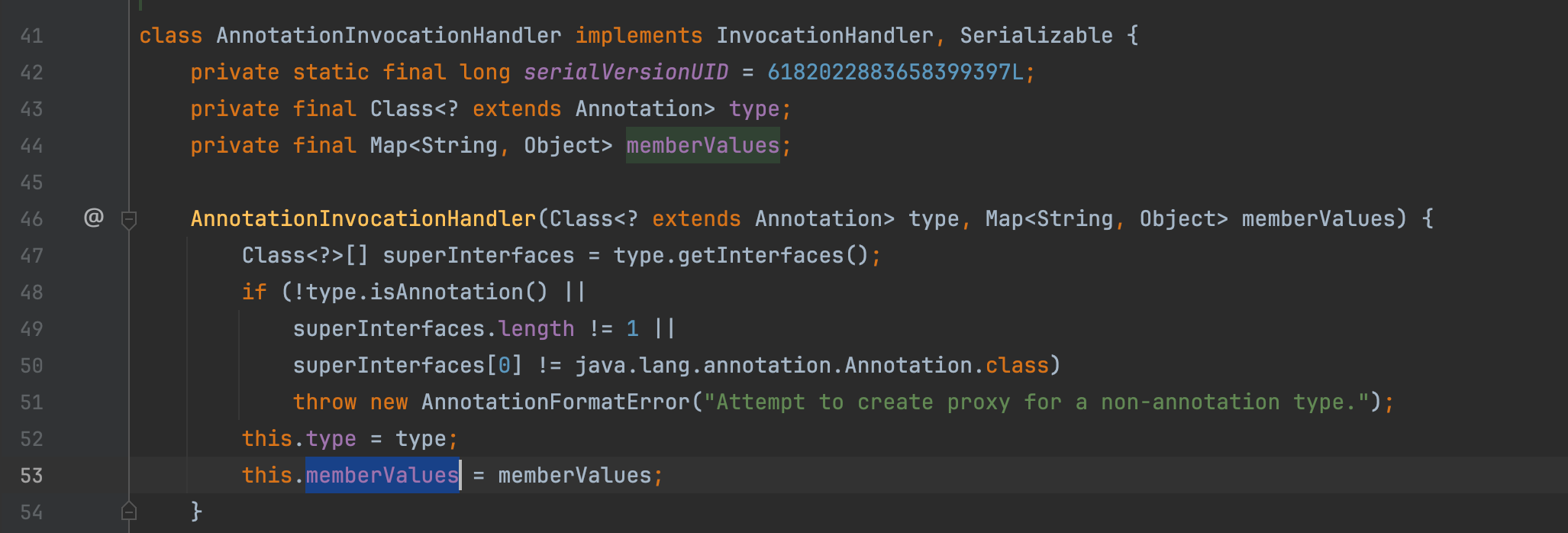The height and width of the screenshot is (533, 1568).
Task: Click the highlighted memberValues field on line 44
Action: point(702,146)
